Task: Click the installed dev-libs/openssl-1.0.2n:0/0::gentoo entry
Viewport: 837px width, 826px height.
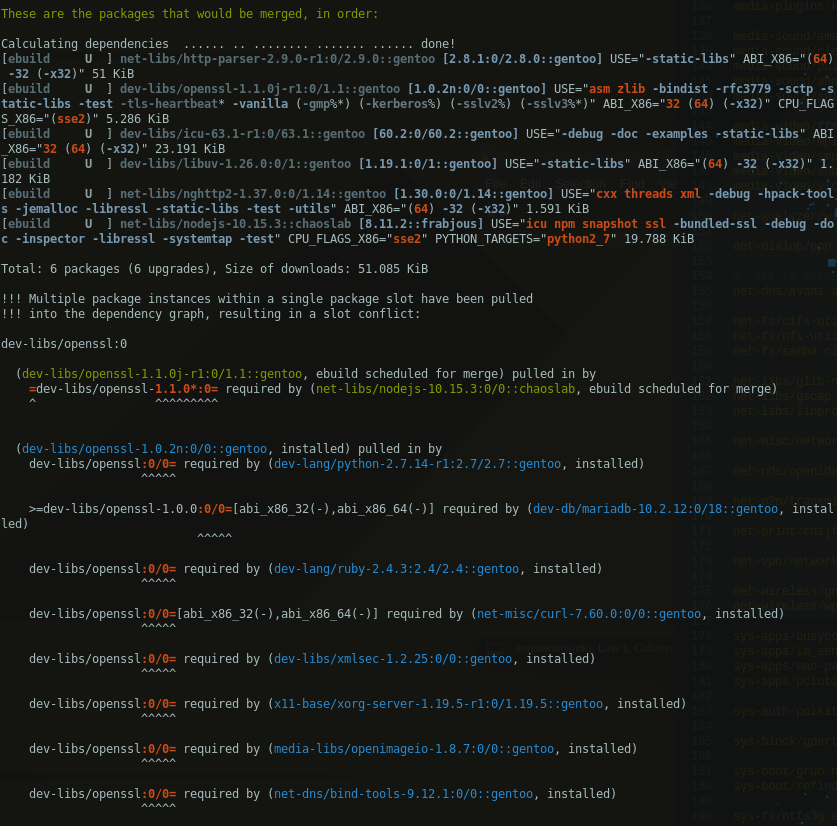Action: pos(144,447)
